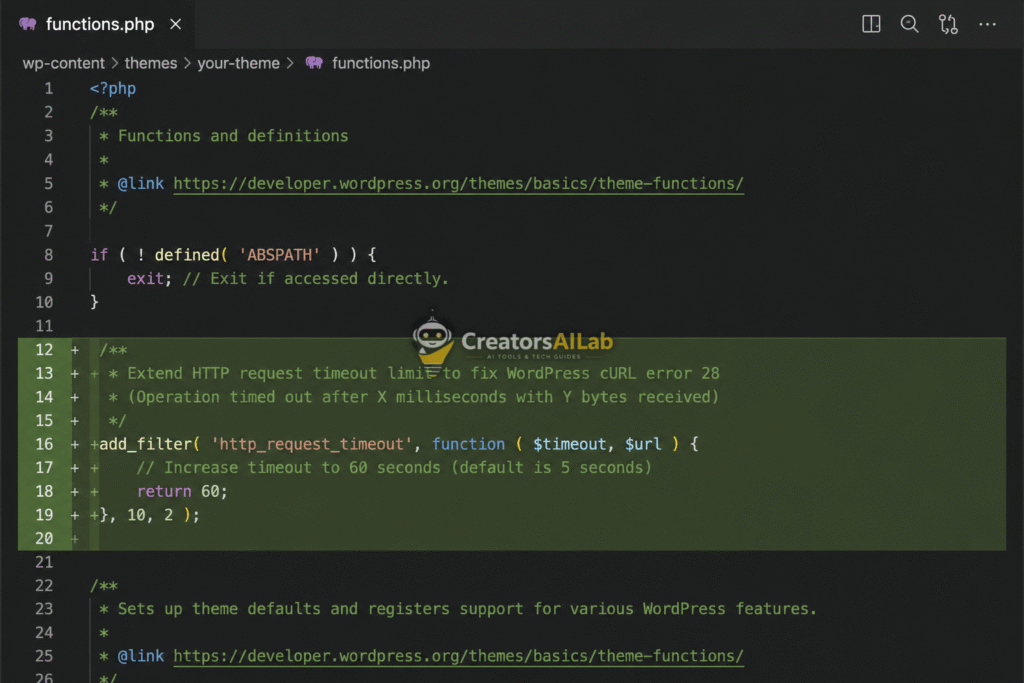1024x683 pixels.
Task: Open the compare changes icon
Action: click(x=948, y=24)
